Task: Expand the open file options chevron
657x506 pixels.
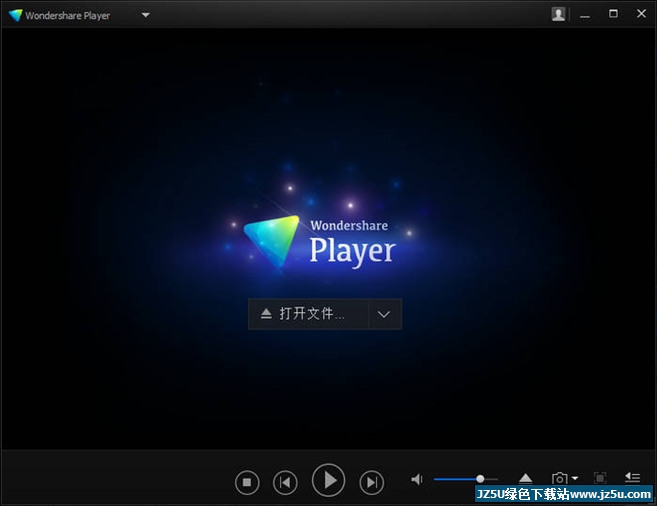Action: pos(384,314)
